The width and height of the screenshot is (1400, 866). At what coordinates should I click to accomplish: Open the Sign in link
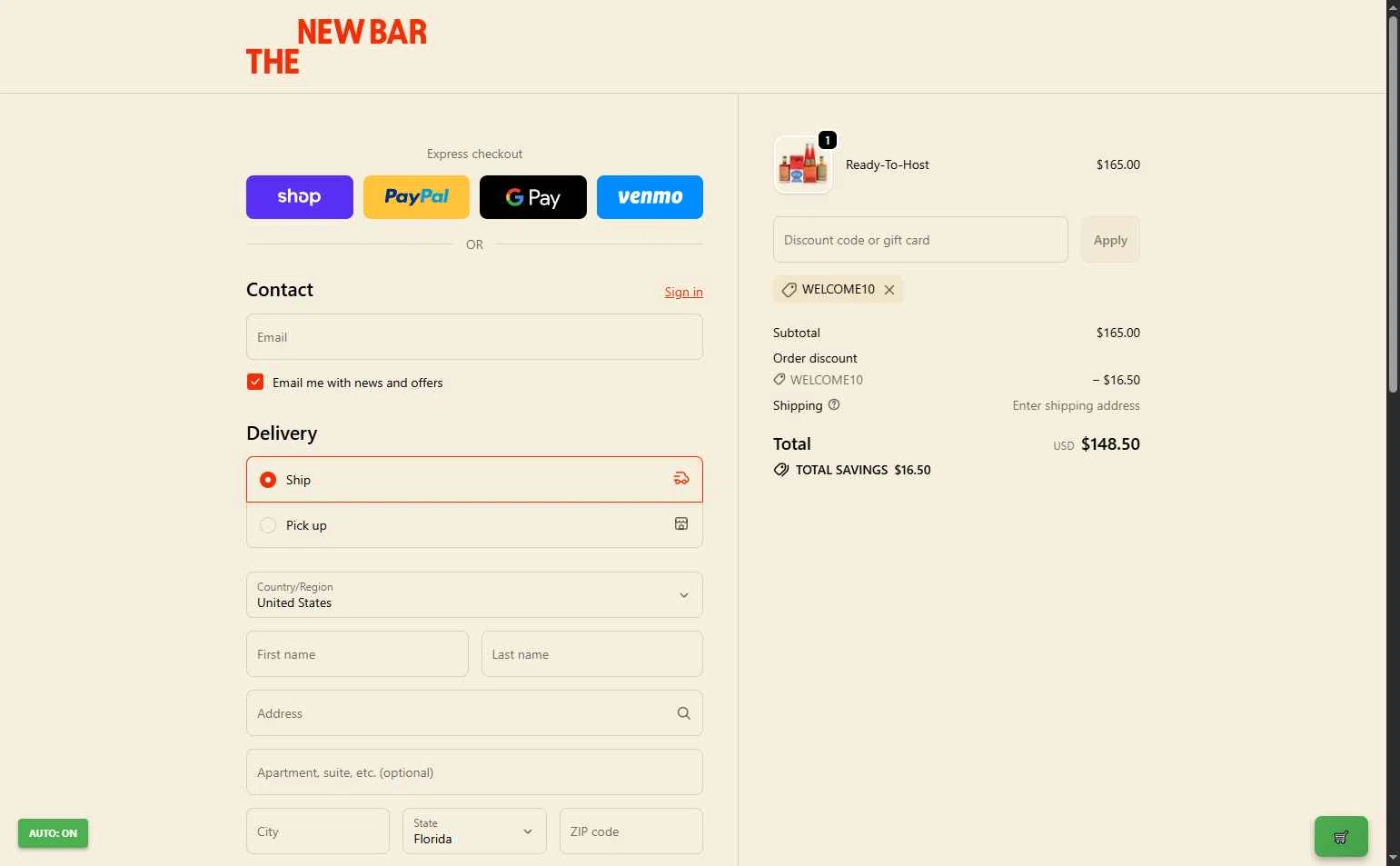pyautogui.click(x=683, y=292)
